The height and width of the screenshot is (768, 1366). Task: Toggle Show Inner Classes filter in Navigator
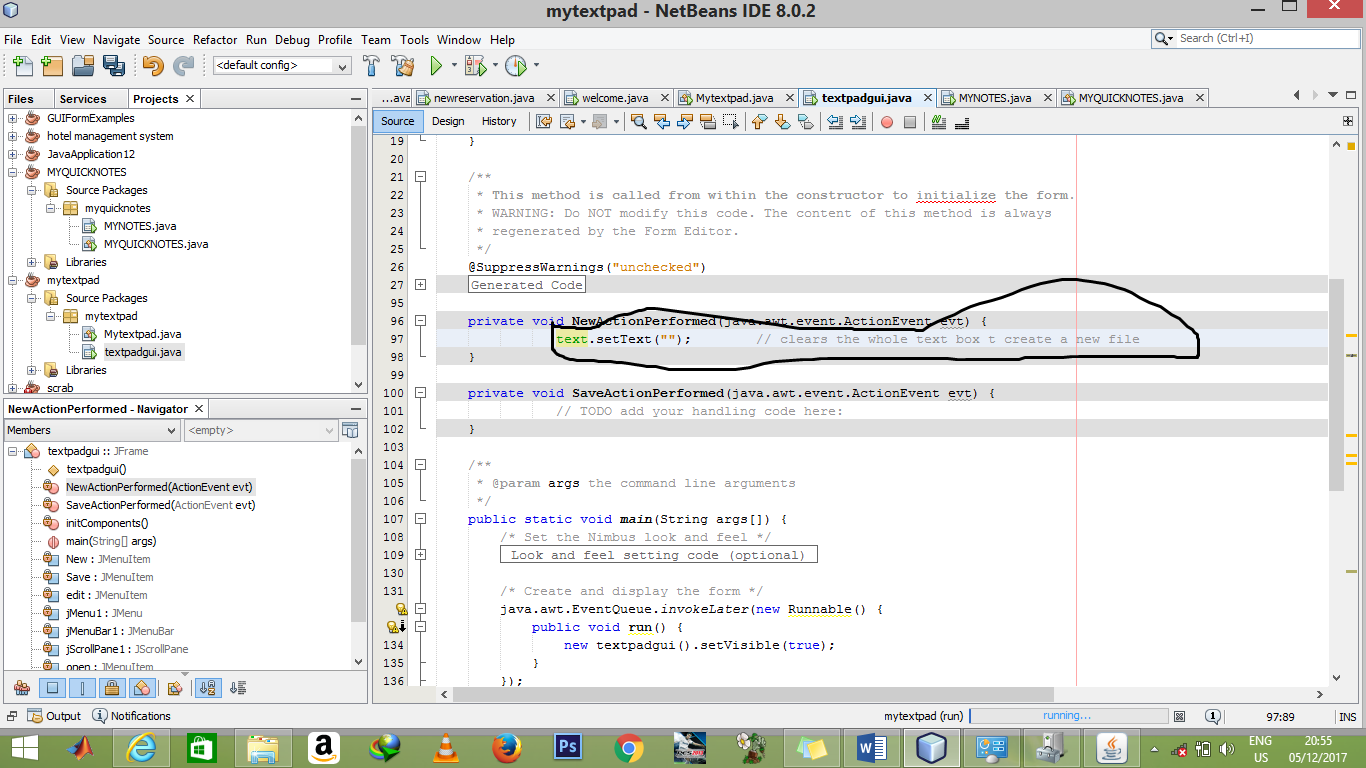point(141,688)
